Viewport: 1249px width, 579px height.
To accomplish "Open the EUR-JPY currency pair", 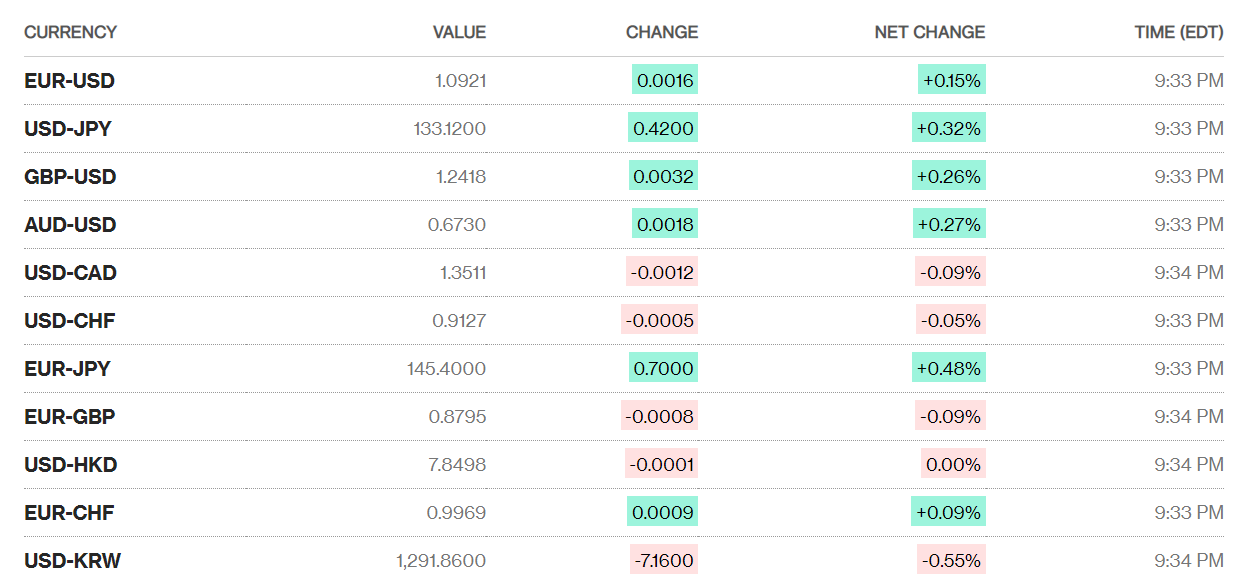I will pos(67,369).
